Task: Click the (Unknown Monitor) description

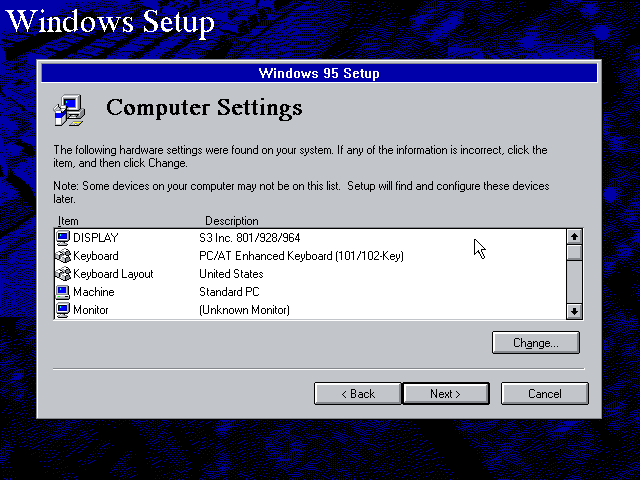Action: tap(244, 310)
